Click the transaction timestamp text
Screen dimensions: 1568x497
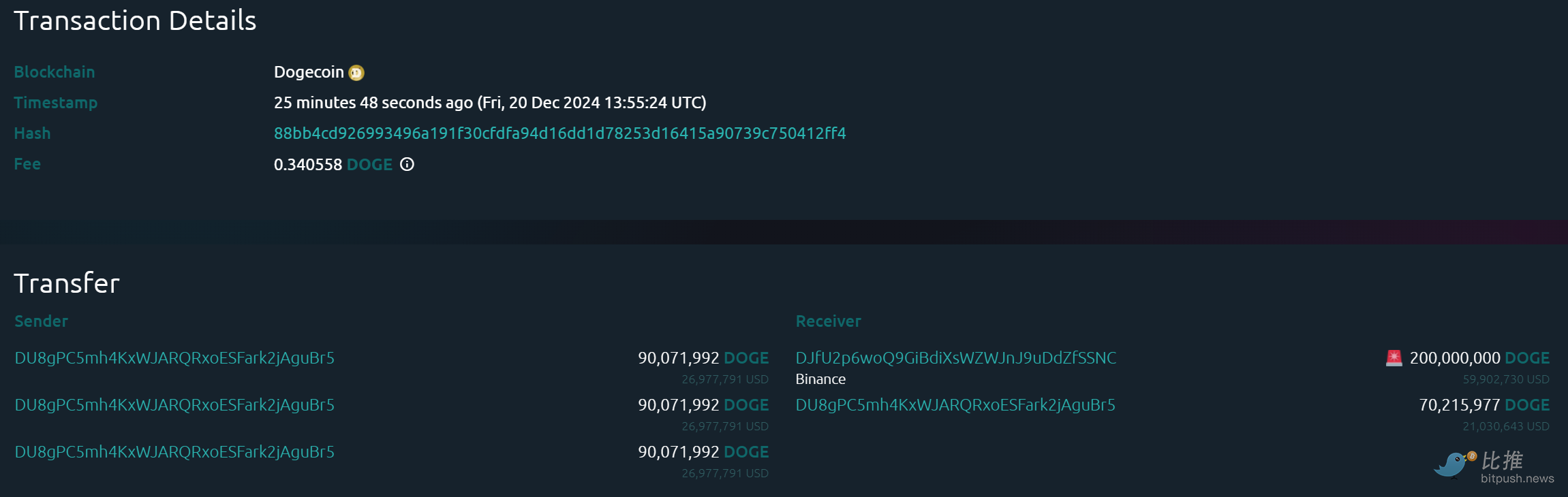[489, 103]
